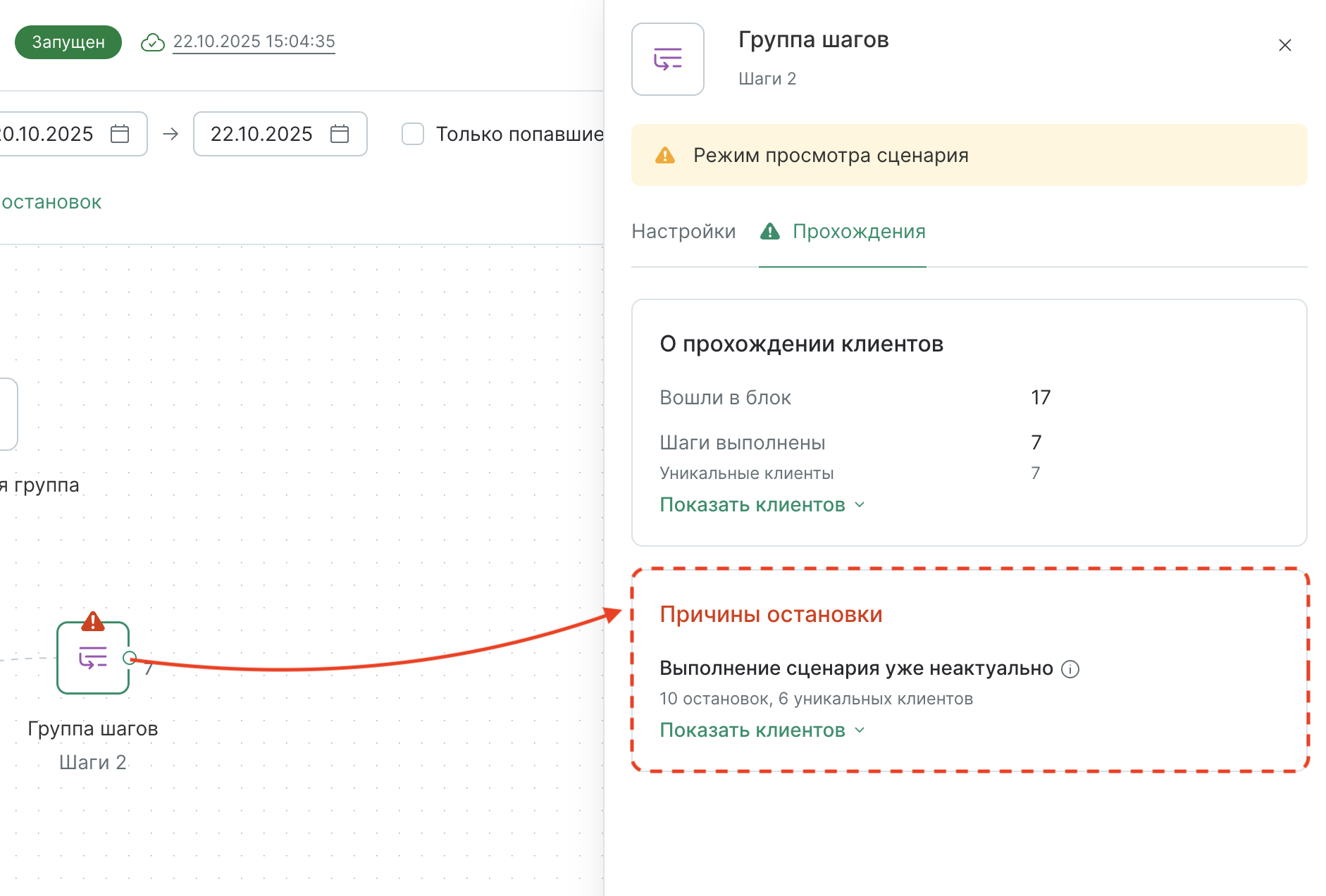Click the end date field 22.10.2025

click(261, 134)
